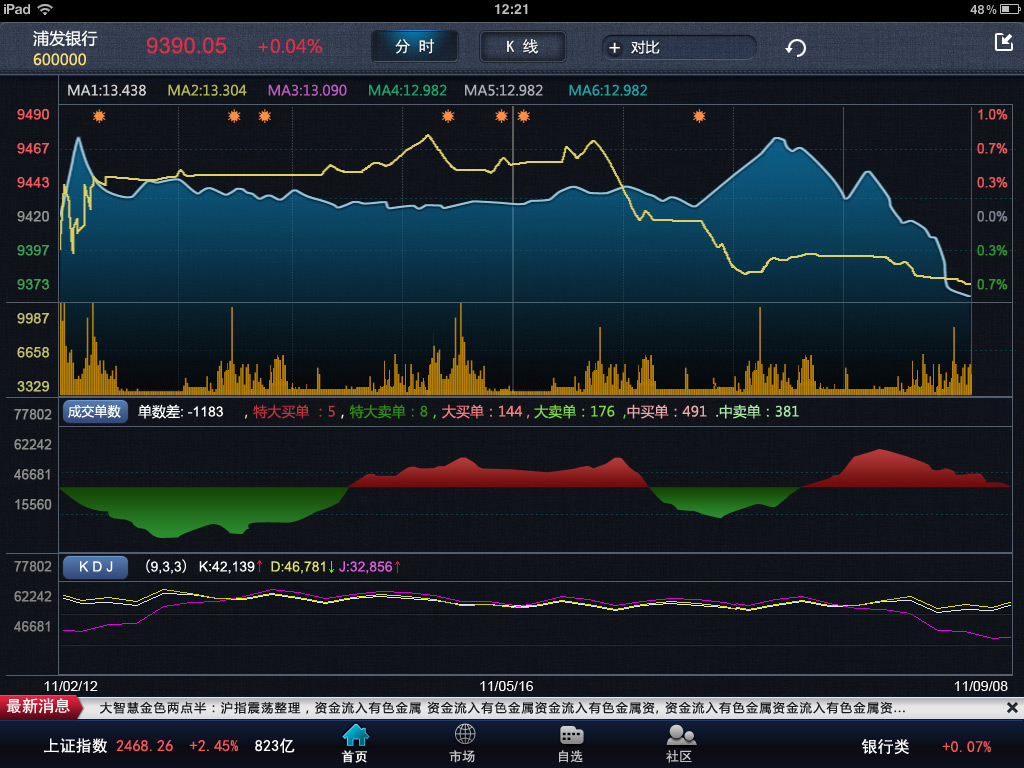Tap the J:32,856 value
1024x768 pixels.
click(x=370, y=567)
